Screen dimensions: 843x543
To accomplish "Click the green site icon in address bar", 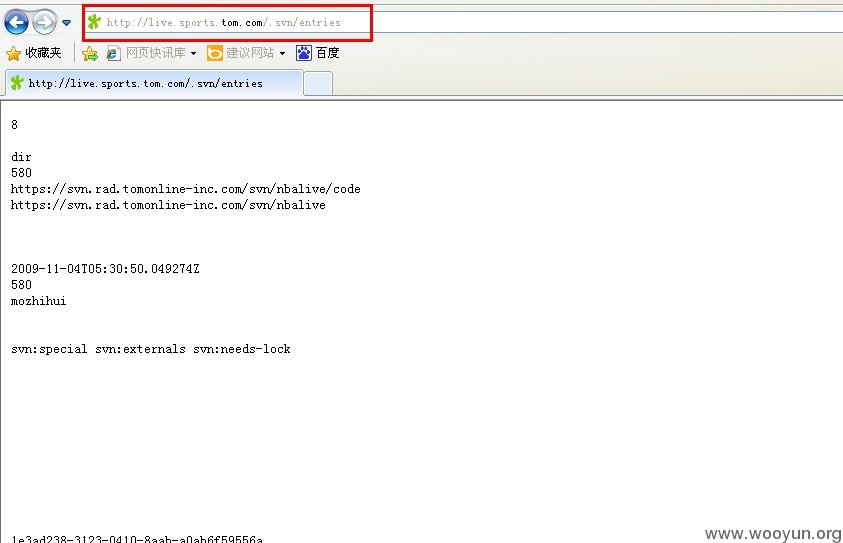I will click(94, 22).
